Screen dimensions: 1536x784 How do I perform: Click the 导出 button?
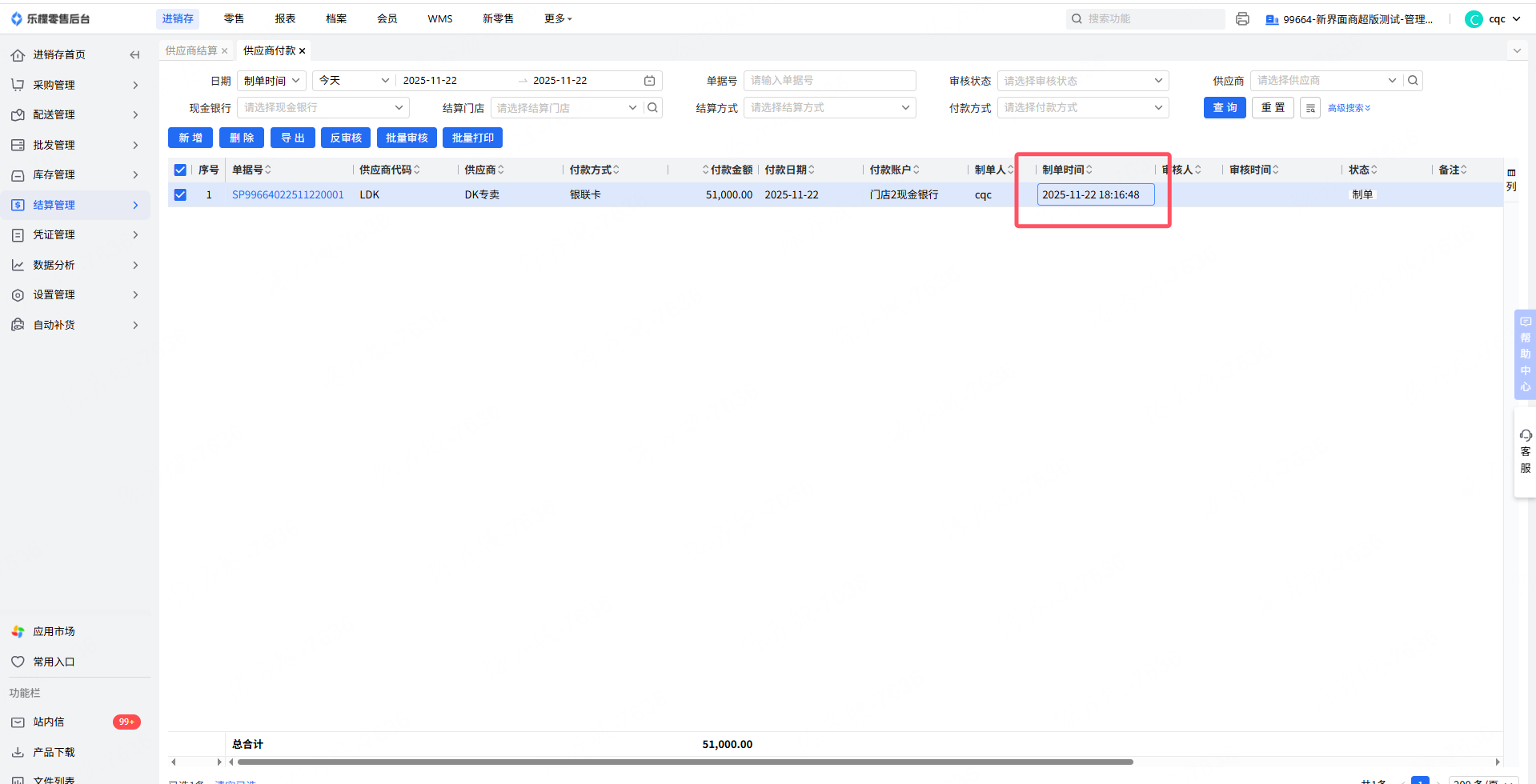pos(293,138)
